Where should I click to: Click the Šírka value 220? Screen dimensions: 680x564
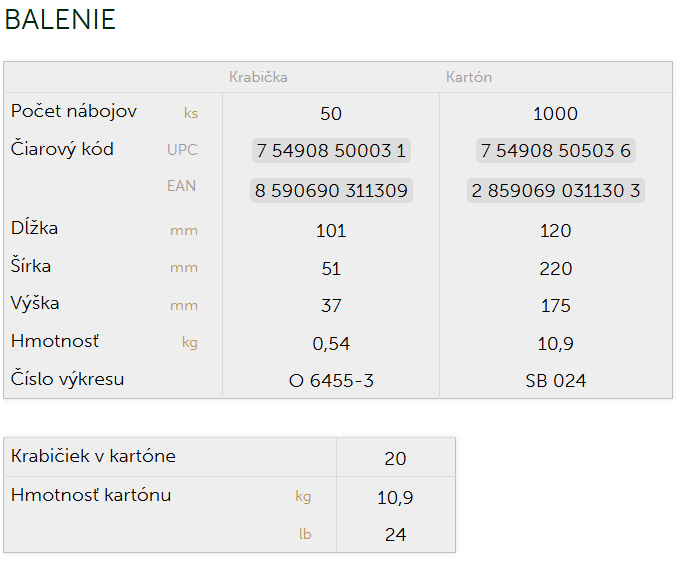click(555, 269)
